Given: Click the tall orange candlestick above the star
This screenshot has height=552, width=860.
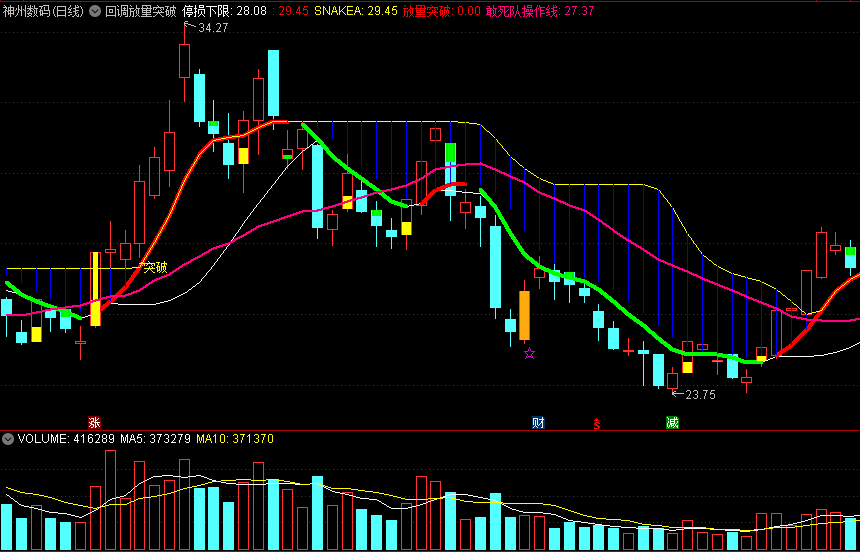Looking at the screenshot, I should click(x=524, y=314).
